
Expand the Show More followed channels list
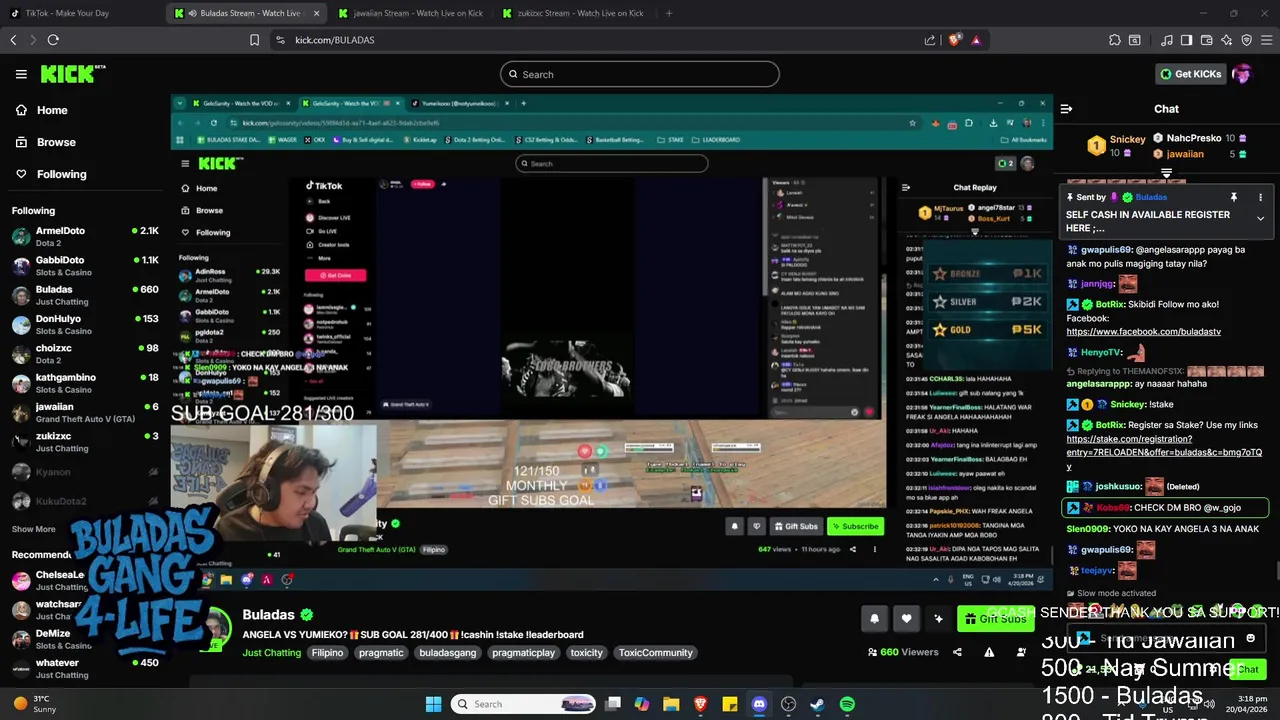coord(34,529)
